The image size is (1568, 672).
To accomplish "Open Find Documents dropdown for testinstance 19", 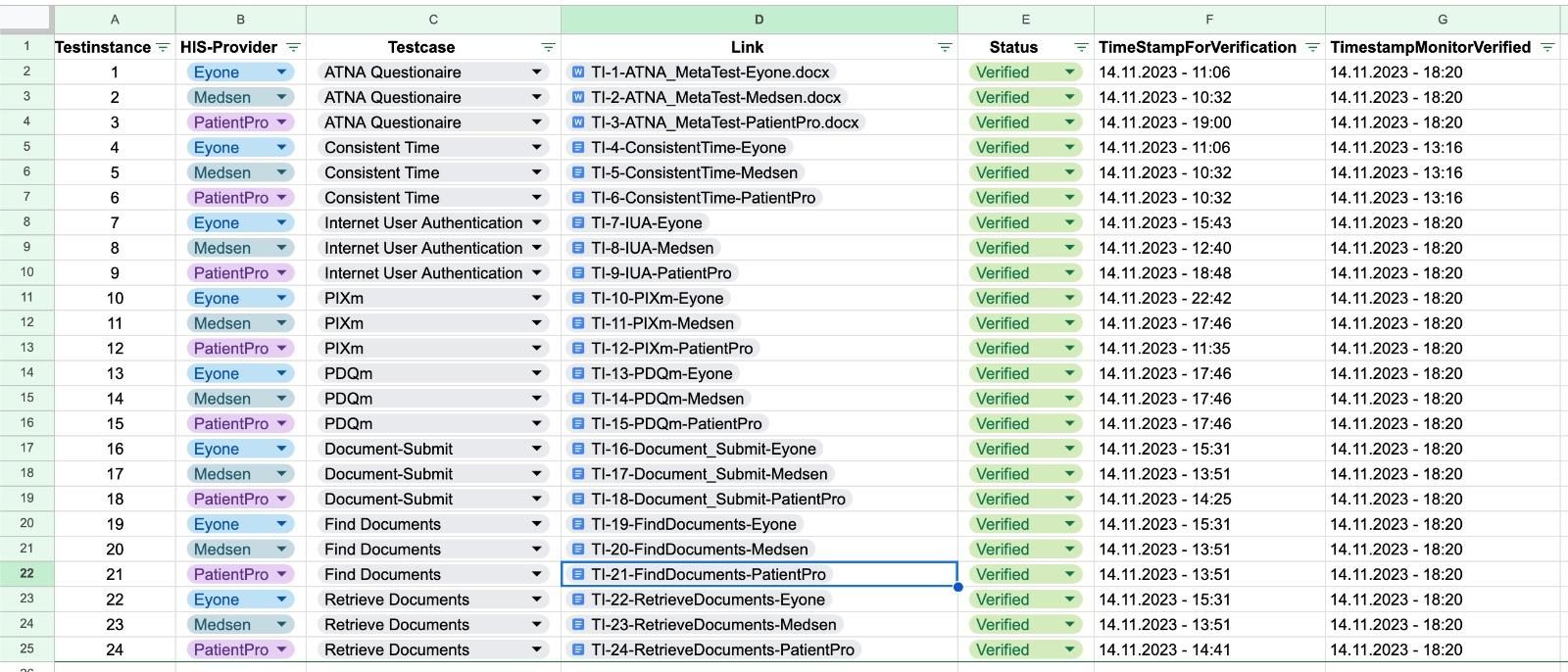I will [537, 524].
